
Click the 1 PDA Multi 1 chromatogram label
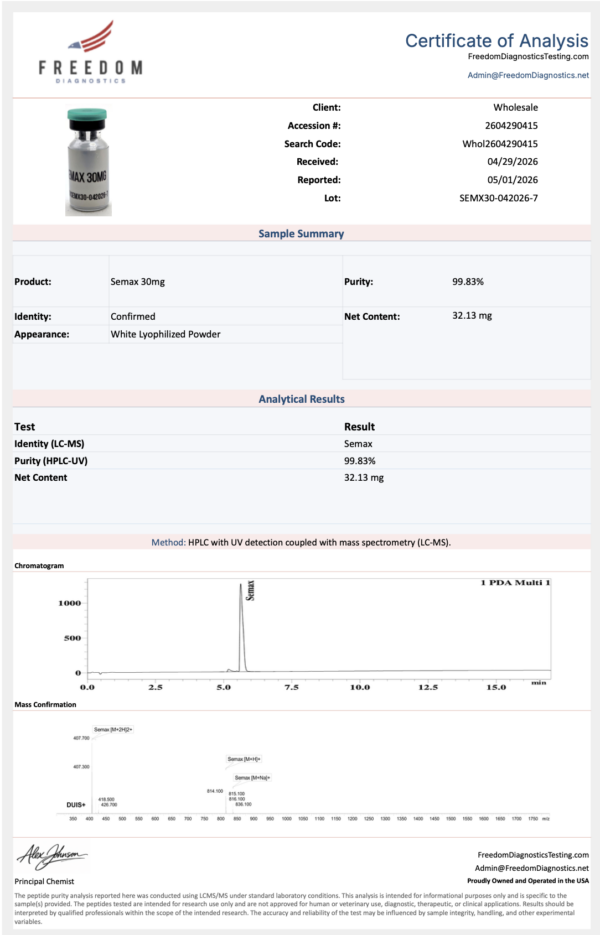[515, 583]
